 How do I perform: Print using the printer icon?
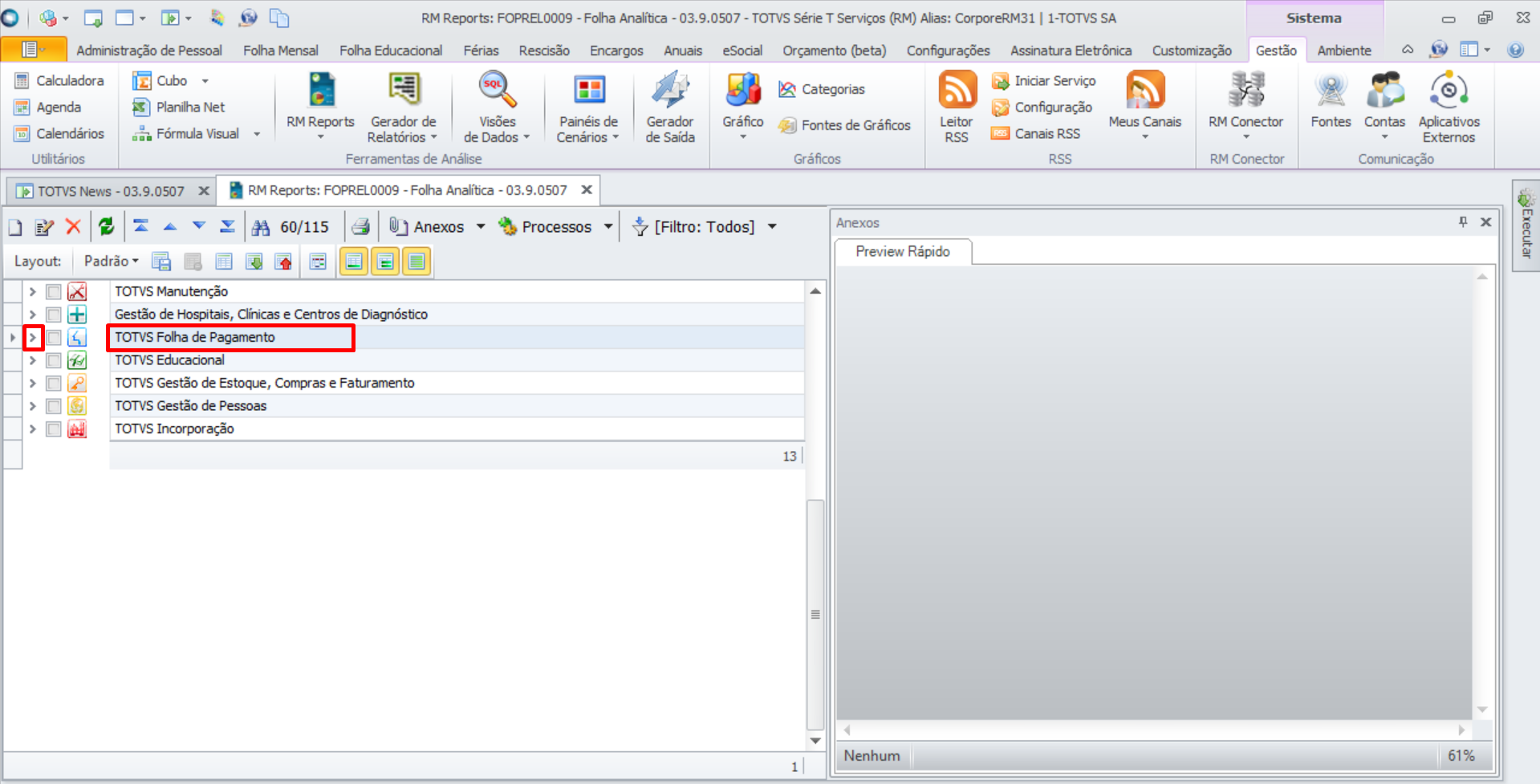tap(361, 227)
